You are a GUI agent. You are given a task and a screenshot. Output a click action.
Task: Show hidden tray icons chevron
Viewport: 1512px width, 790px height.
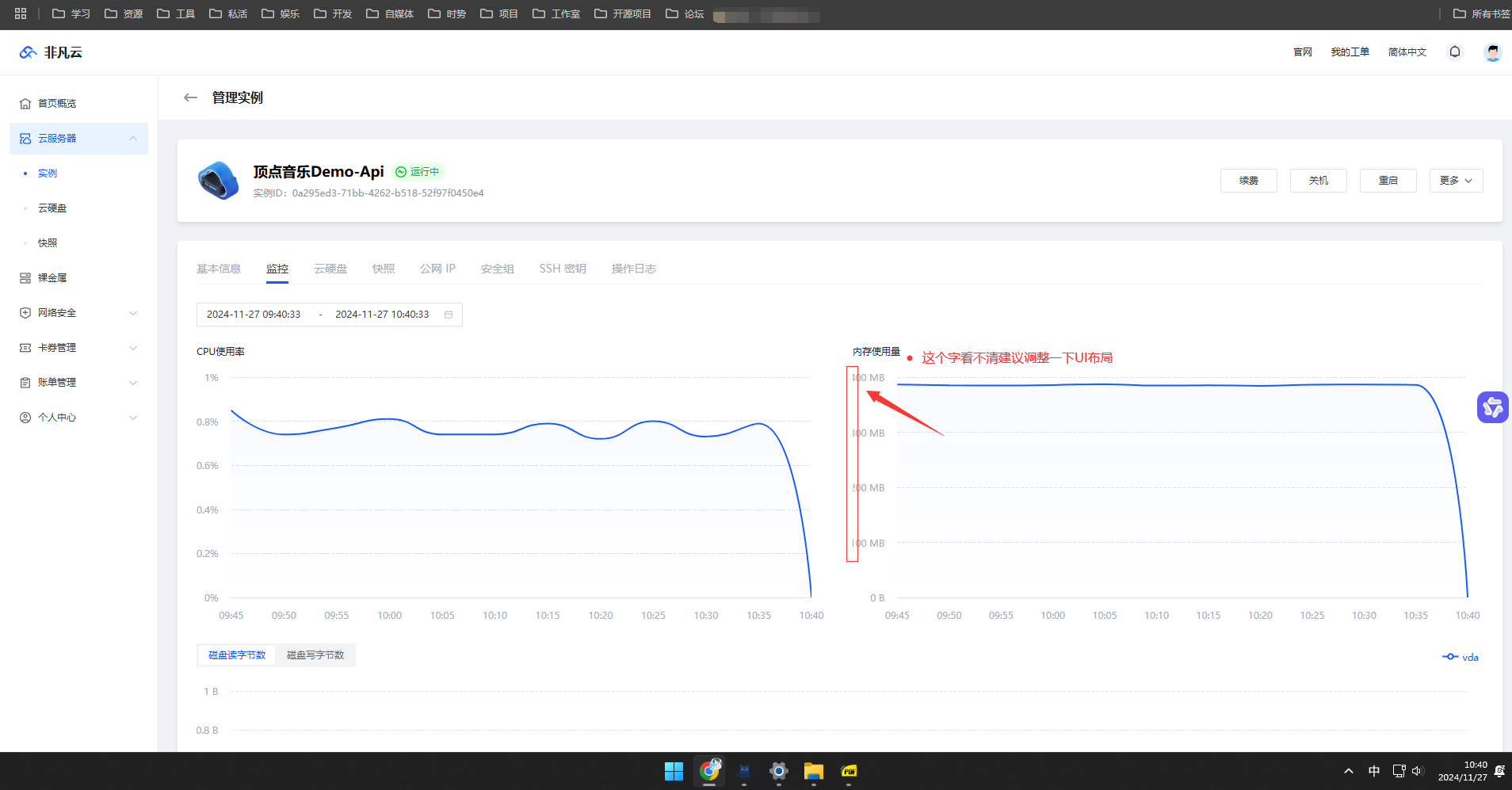click(1349, 771)
